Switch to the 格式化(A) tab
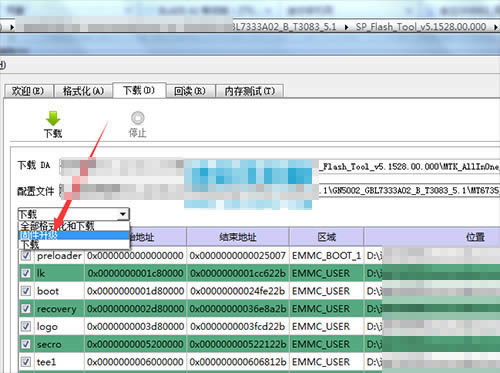The width and height of the screenshot is (500, 373). point(83,91)
